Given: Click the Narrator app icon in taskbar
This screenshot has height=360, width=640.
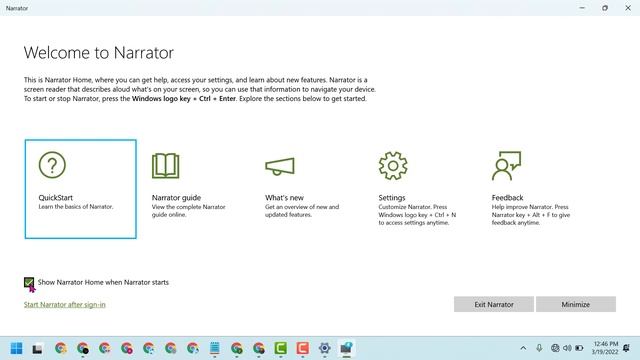Looking at the screenshot, I should [346, 348].
